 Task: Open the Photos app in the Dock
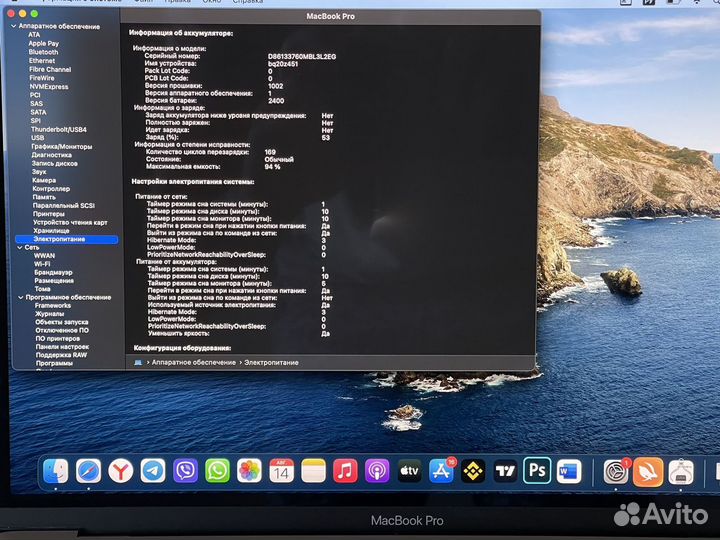249,471
